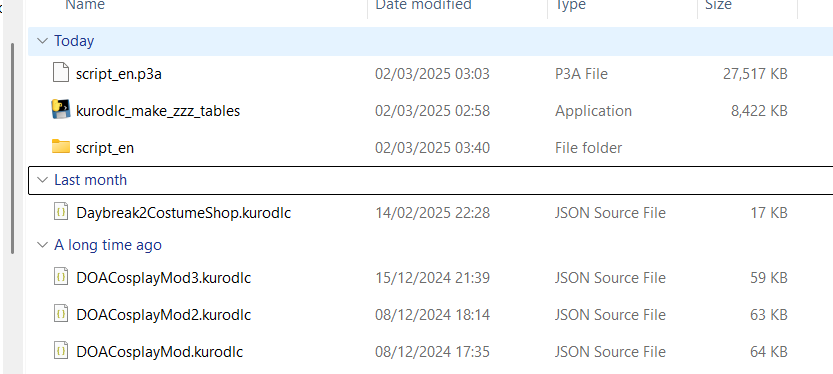Collapse the Today group chevron
Screen dimensions: 833x374
click(x=42, y=41)
